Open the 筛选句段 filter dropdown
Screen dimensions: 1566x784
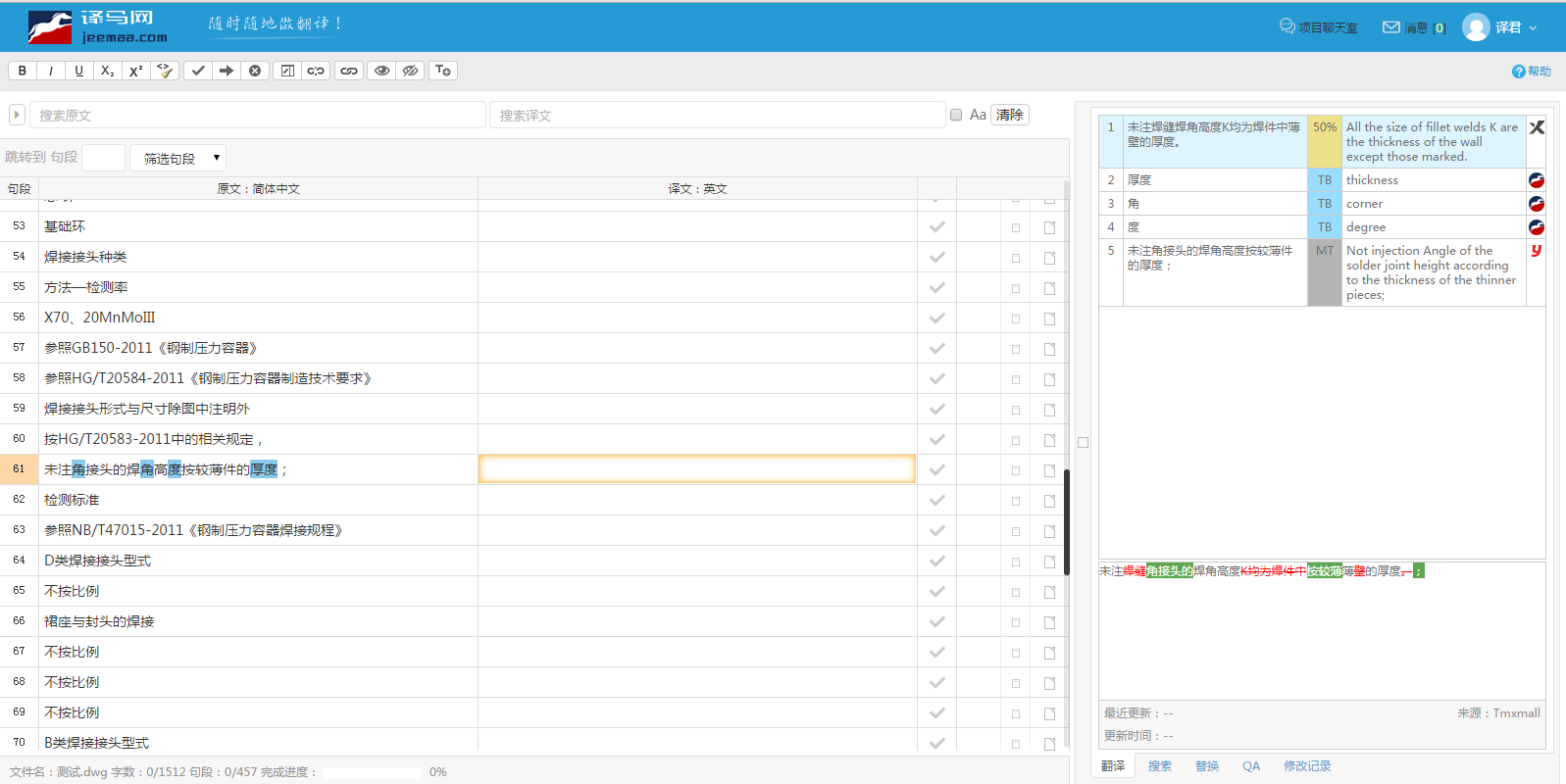[x=178, y=158]
